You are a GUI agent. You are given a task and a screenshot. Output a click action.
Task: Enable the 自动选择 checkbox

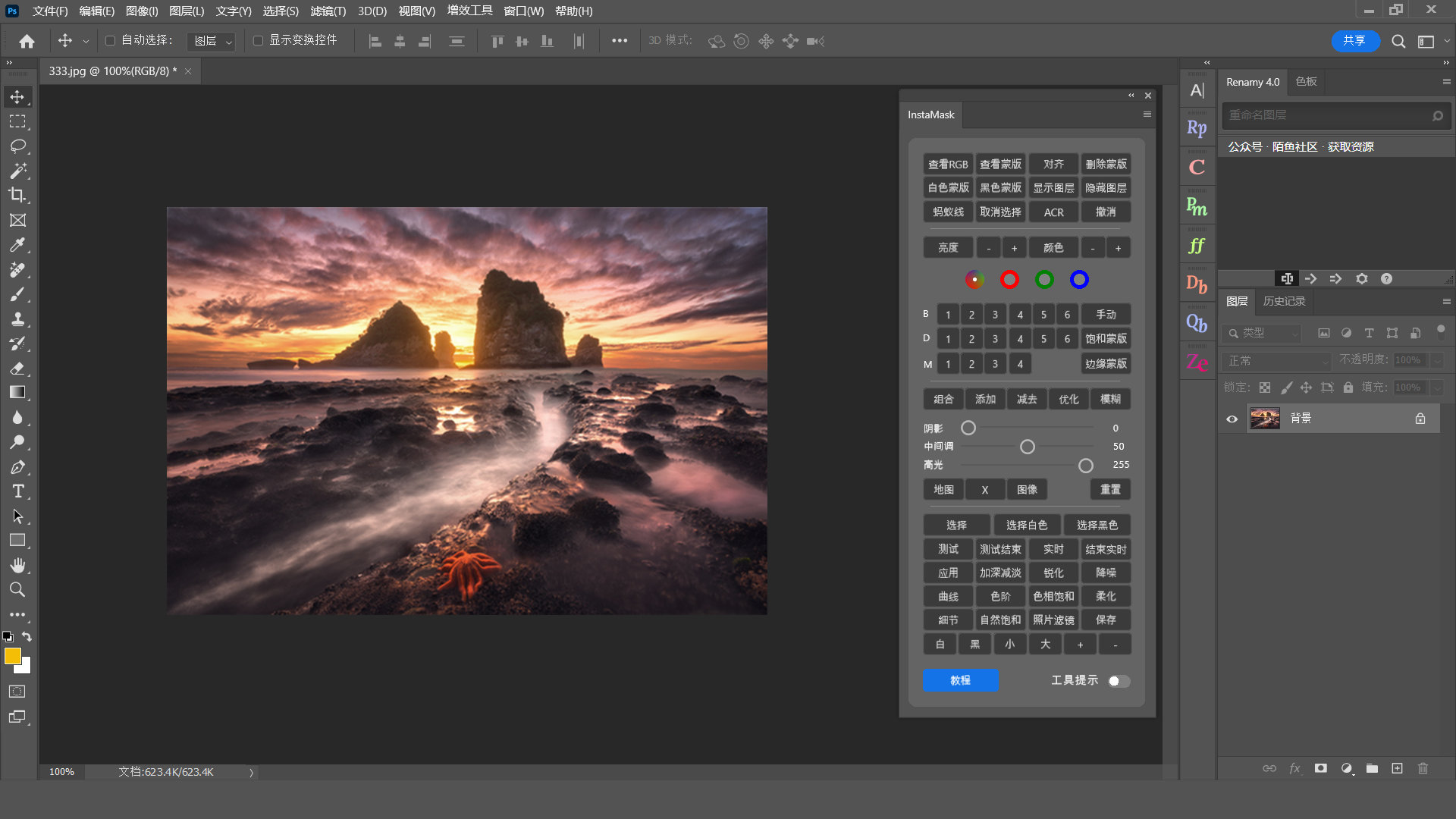point(110,40)
